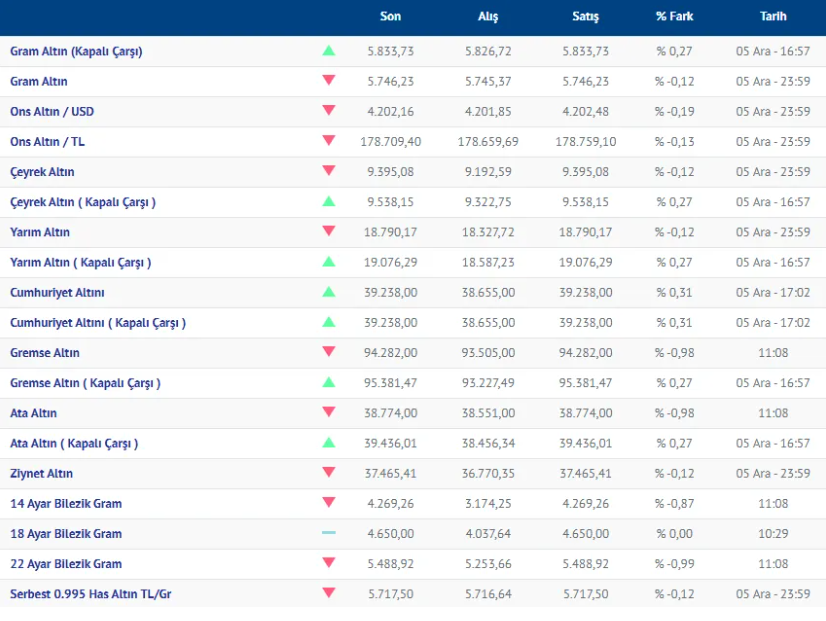Click the green up arrow for Yarım Altın ( Kapalı Çarşı )
826x621 pixels.
[328, 262]
